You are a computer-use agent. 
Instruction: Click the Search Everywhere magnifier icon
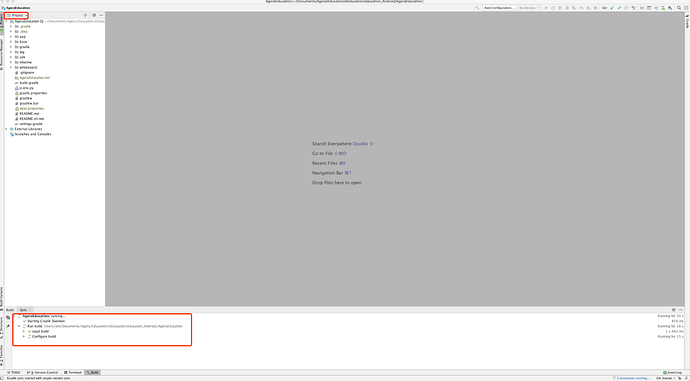point(679,8)
